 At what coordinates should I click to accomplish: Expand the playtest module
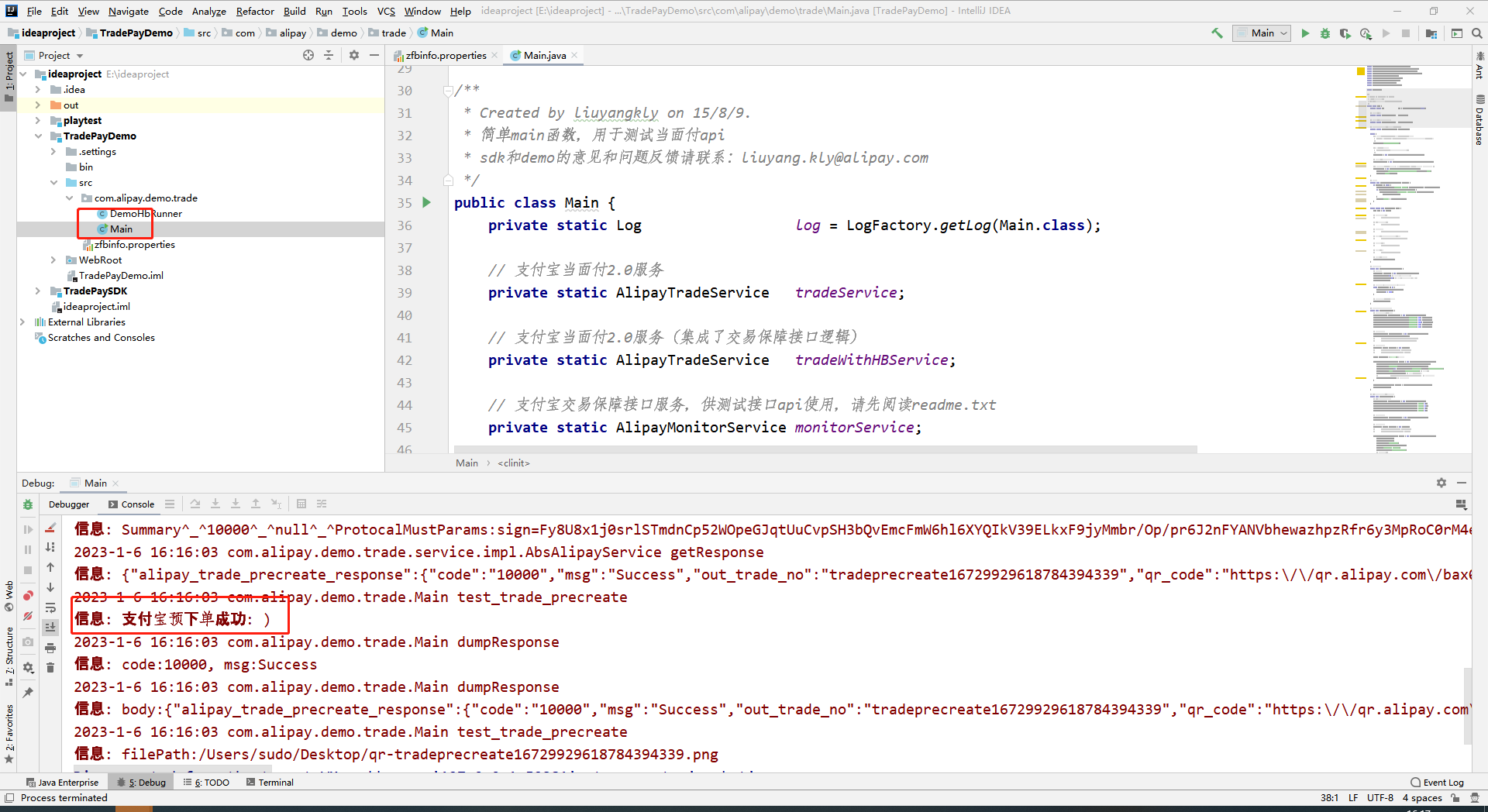coord(38,120)
